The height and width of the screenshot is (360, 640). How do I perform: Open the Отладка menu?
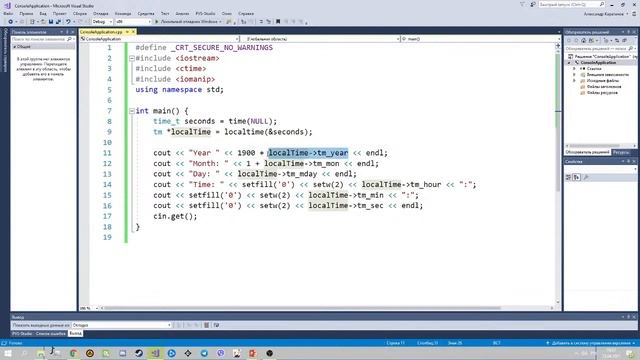pos(100,13)
